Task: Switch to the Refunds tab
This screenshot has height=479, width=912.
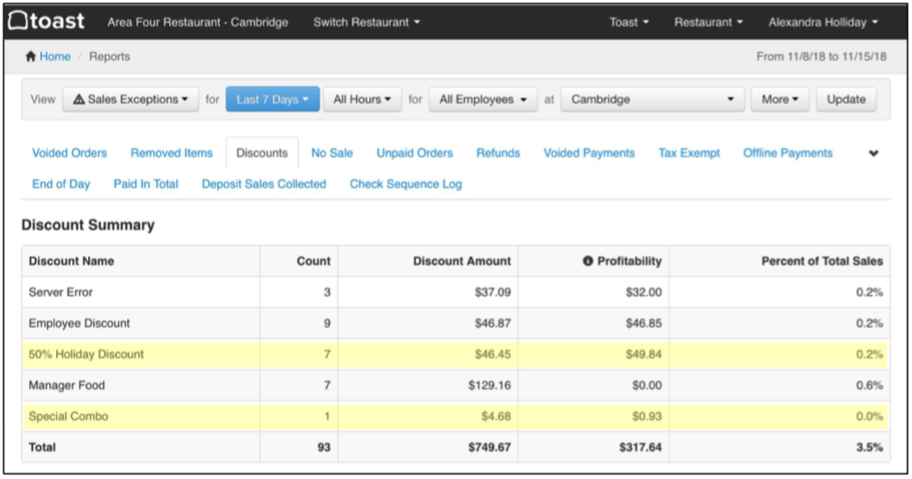Action: click(498, 153)
